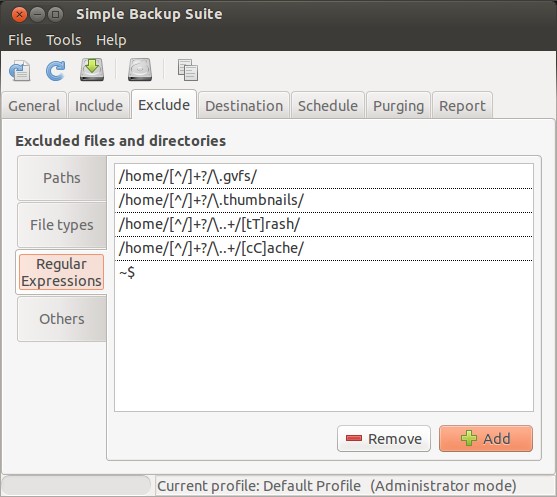
Task: Click the copy documents toolbar icon
Action: point(188,70)
